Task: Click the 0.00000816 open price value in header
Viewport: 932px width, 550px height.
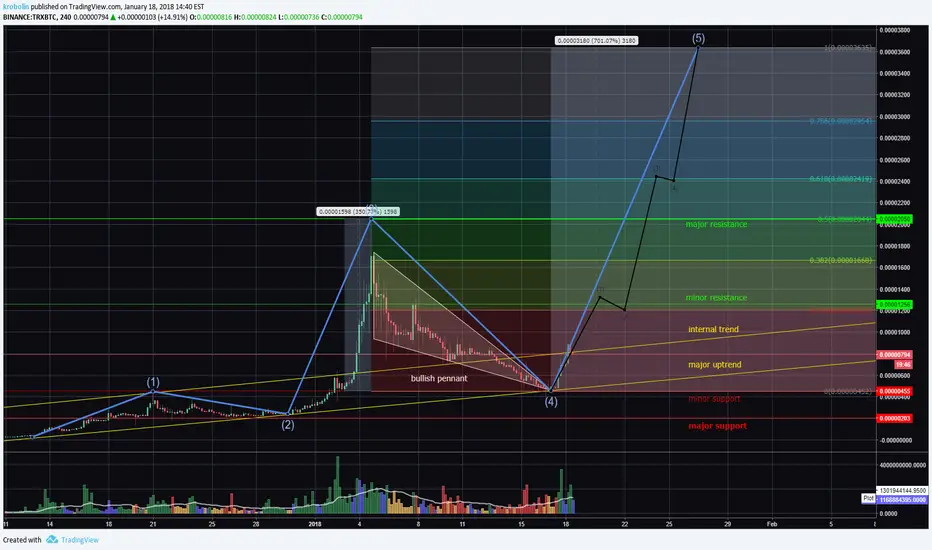Action: [x=214, y=17]
